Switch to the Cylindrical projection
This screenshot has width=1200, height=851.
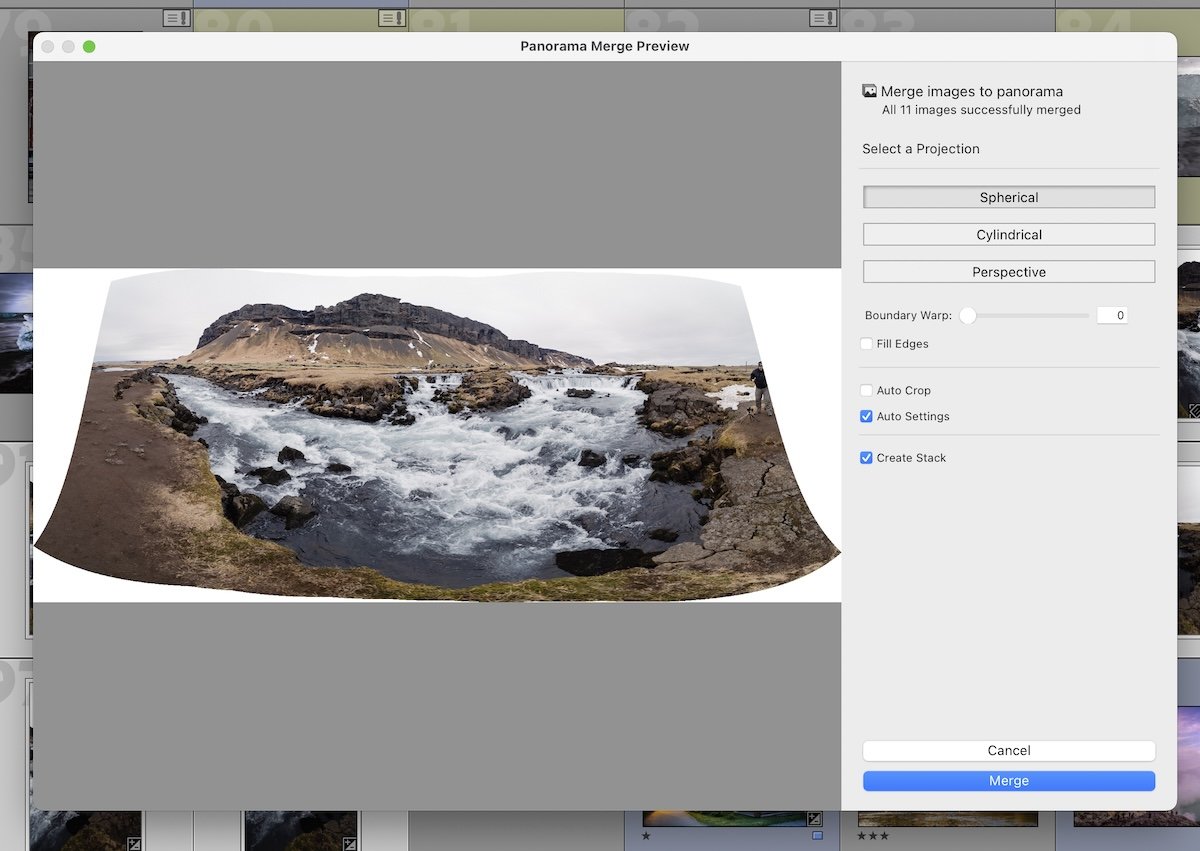(x=1008, y=234)
